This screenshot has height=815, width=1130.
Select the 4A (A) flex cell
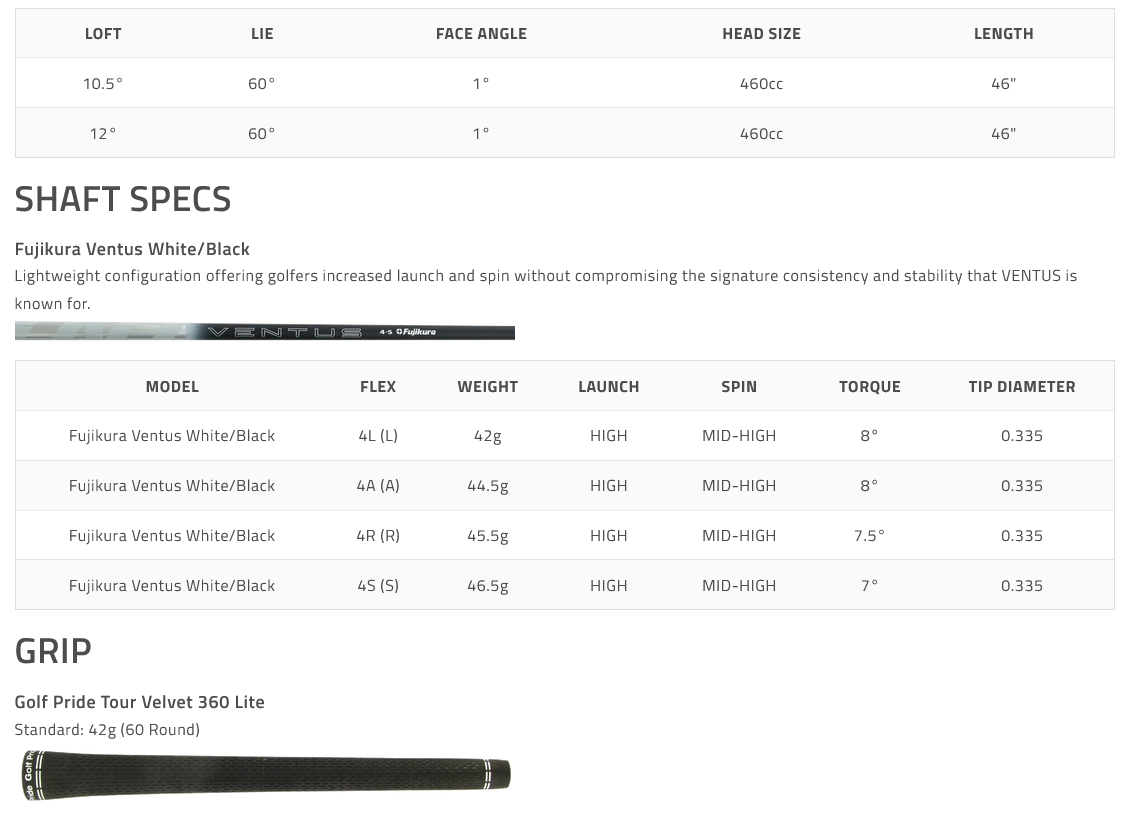[378, 486]
